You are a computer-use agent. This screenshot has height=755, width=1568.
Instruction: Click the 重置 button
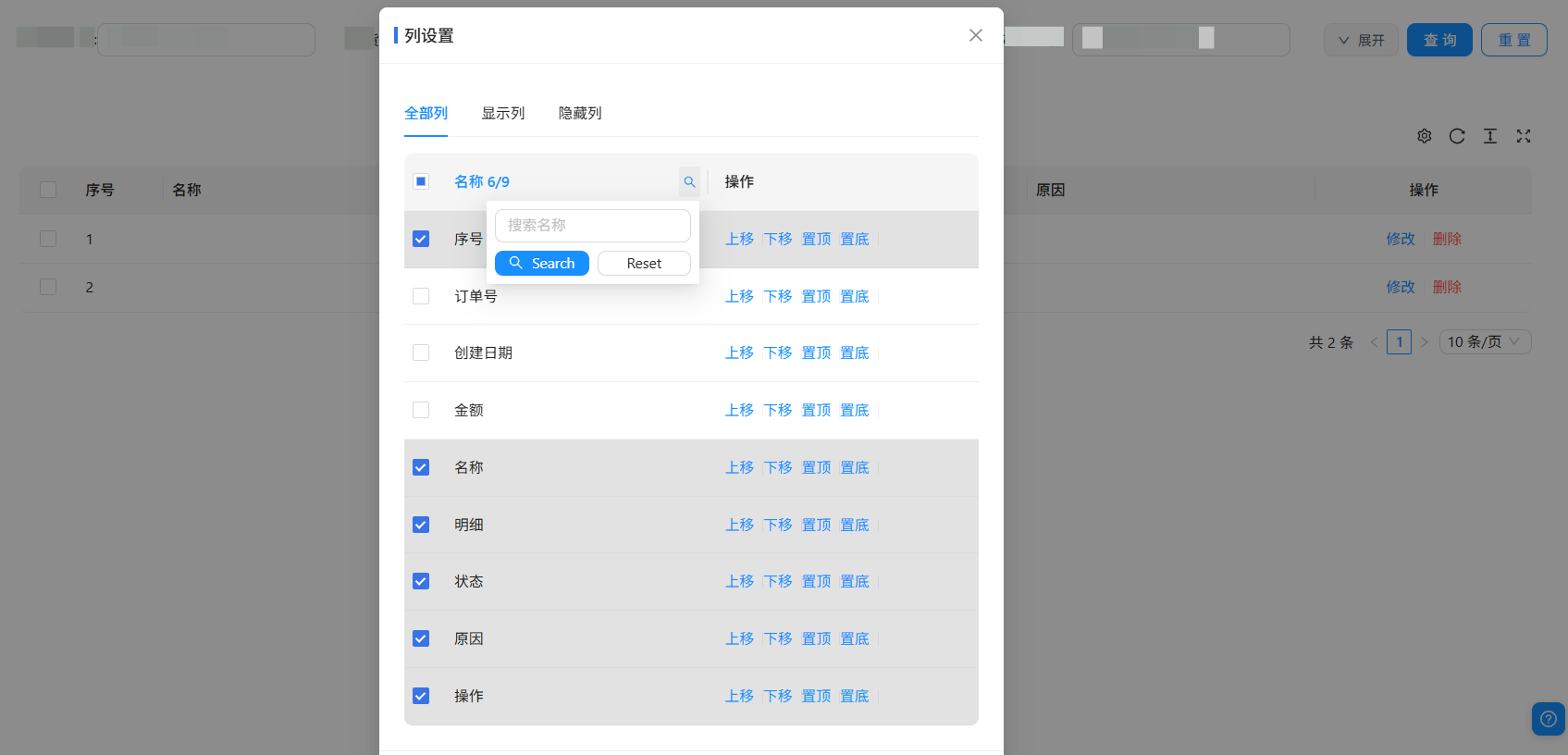coord(1514,40)
